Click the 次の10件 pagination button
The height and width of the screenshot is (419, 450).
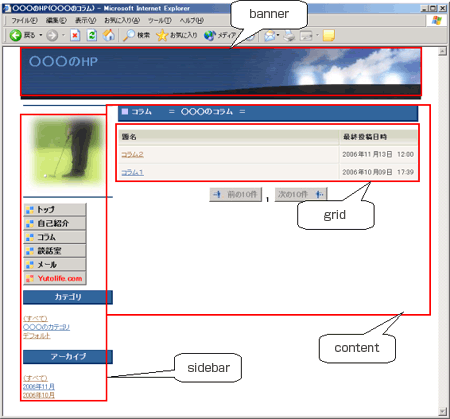pyautogui.click(x=301, y=194)
